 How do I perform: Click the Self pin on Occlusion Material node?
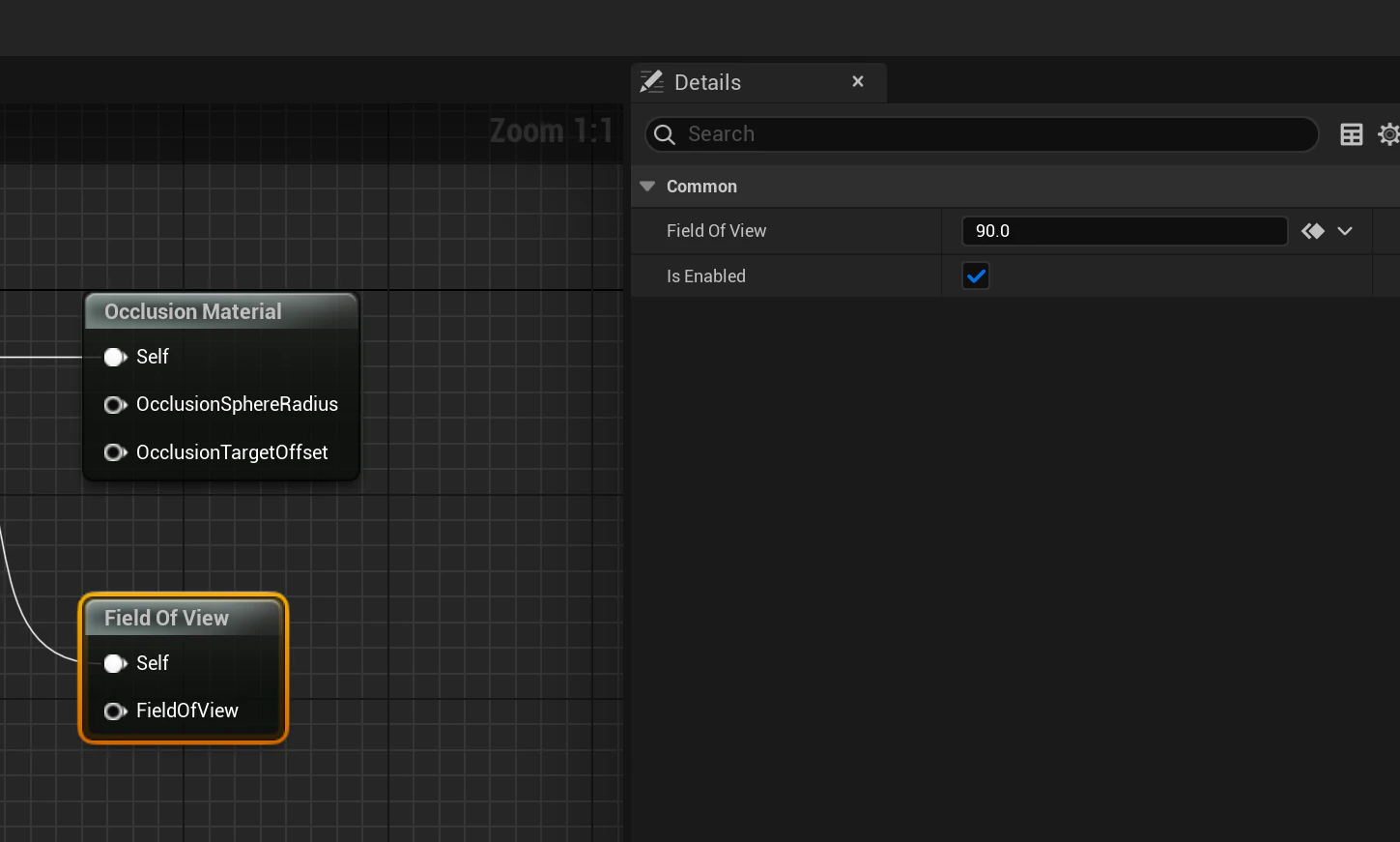115,357
